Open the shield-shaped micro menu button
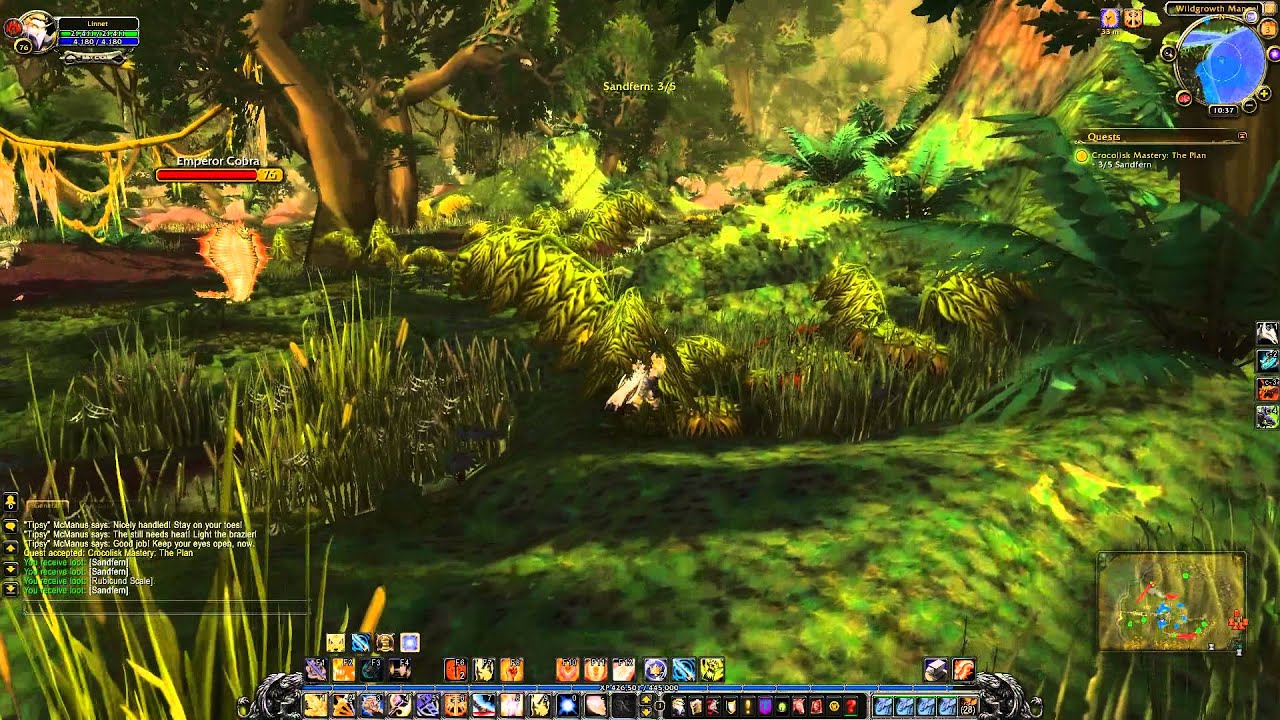Screen dimensions: 1280x720 click(x=731, y=707)
